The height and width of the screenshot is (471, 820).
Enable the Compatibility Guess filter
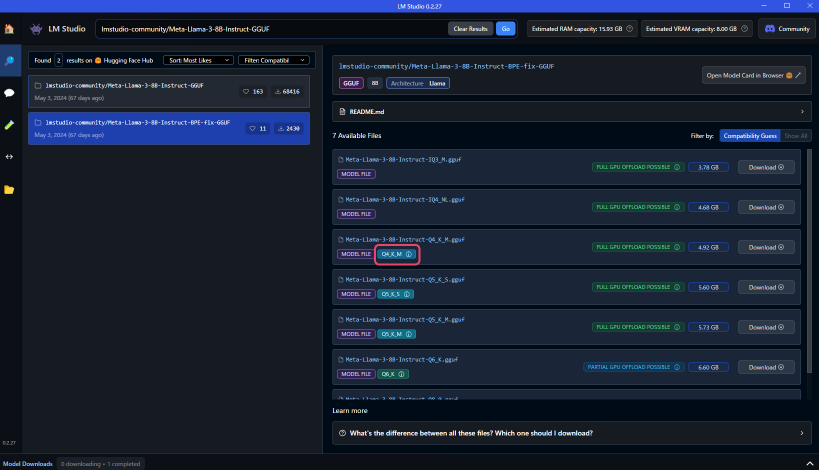[x=748, y=135]
